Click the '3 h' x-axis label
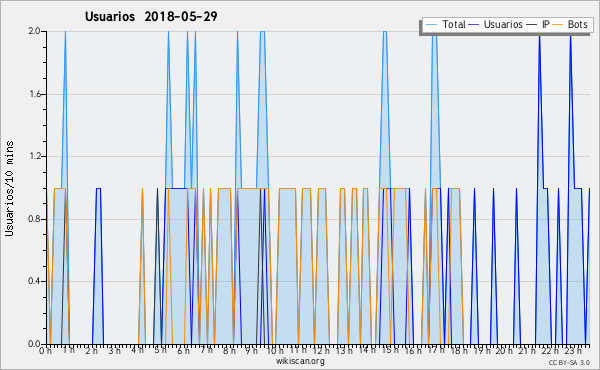The height and width of the screenshot is (370, 600). tap(114, 351)
